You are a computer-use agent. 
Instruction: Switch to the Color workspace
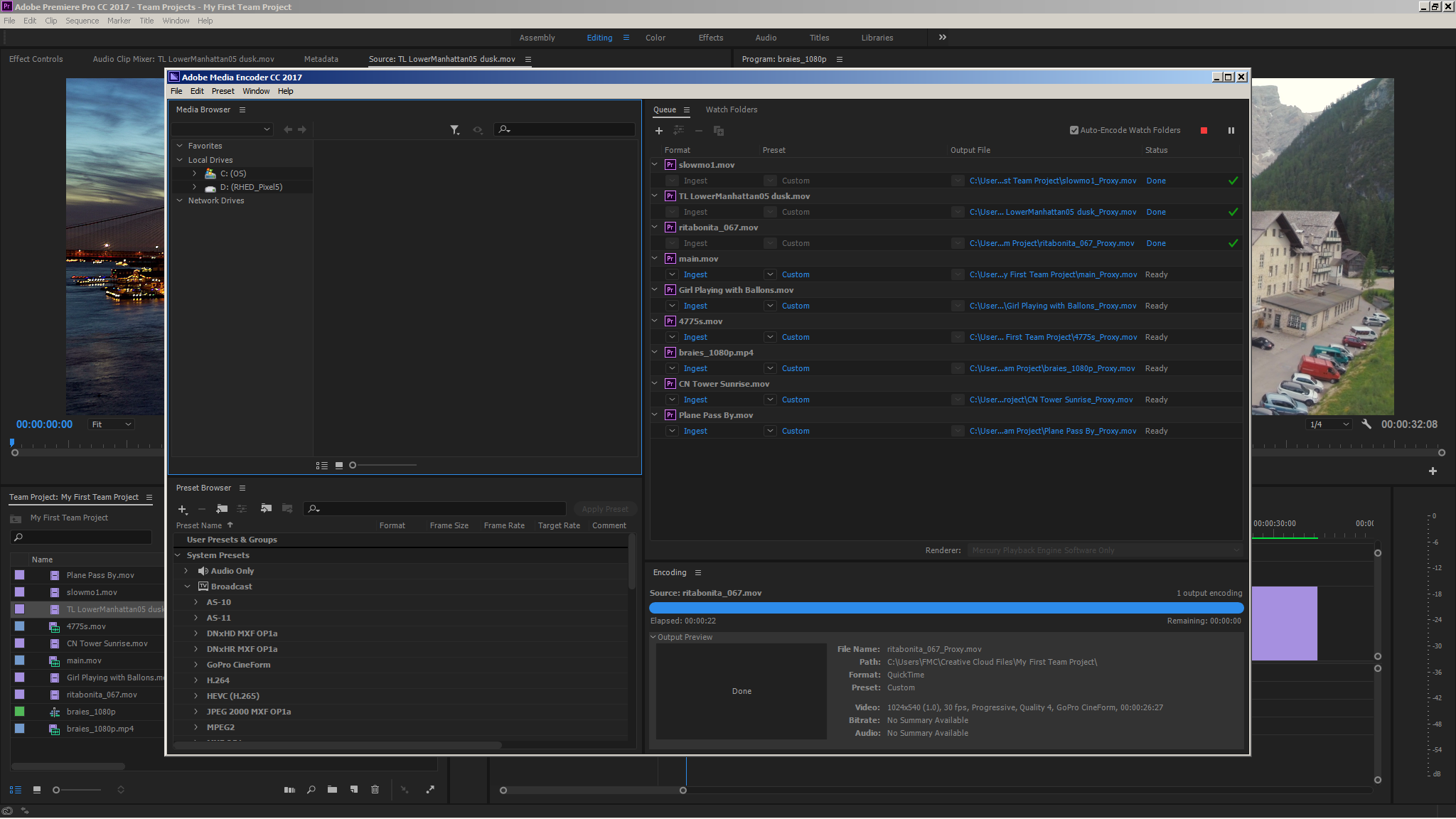point(655,38)
